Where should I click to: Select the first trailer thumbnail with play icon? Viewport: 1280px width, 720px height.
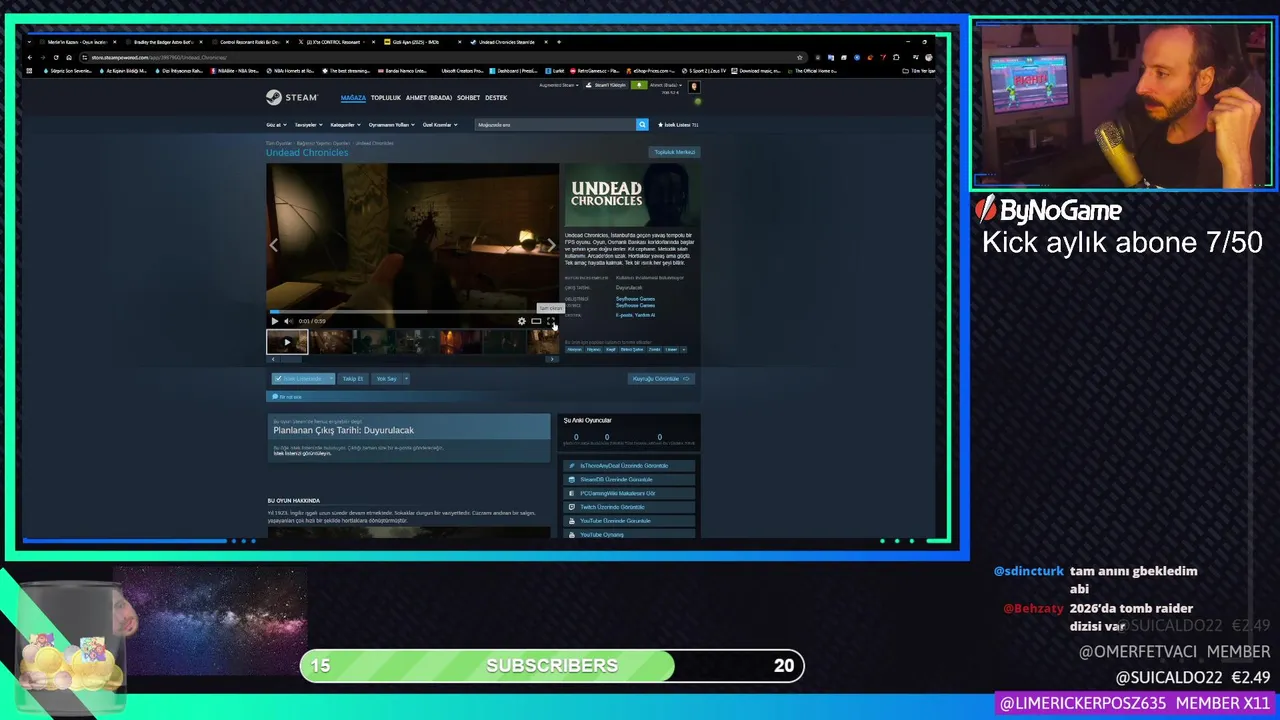(287, 342)
